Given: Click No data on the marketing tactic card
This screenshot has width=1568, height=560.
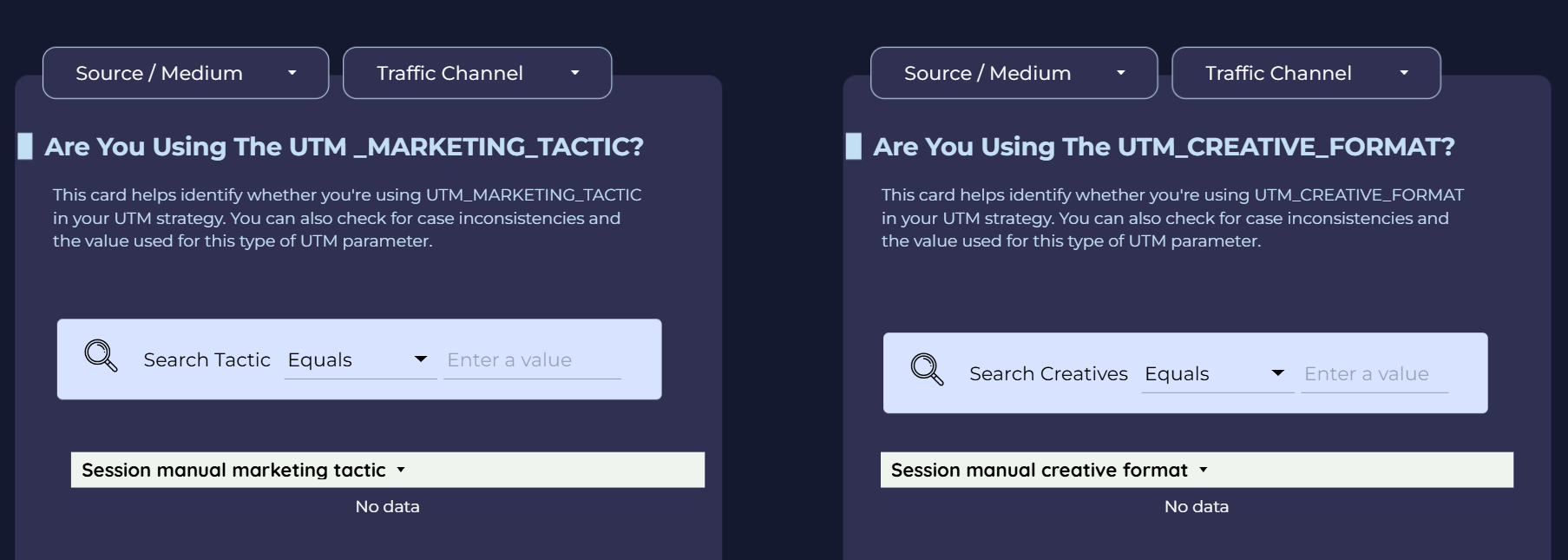Looking at the screenshot, I should click(388, 506).
